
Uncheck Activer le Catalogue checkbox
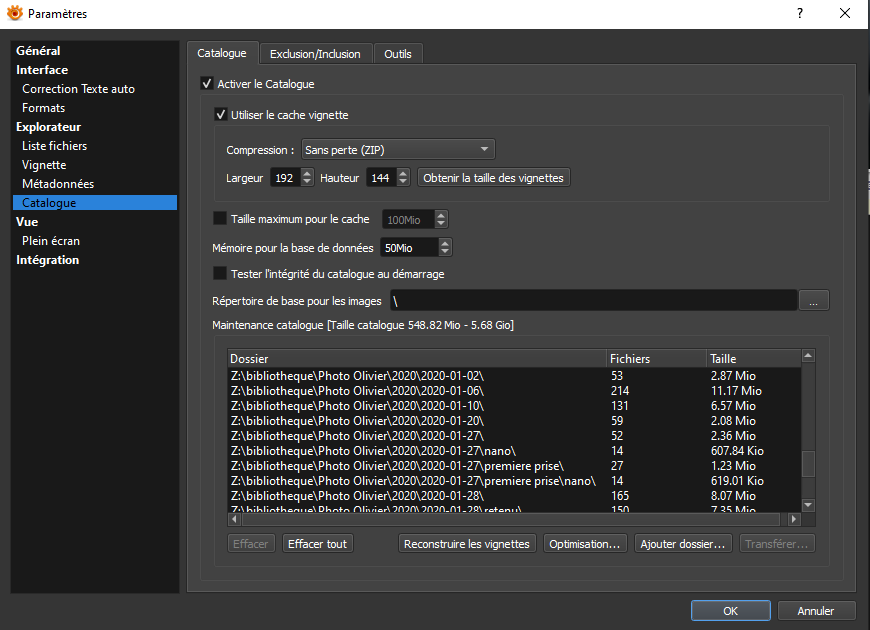pos(206,84)
